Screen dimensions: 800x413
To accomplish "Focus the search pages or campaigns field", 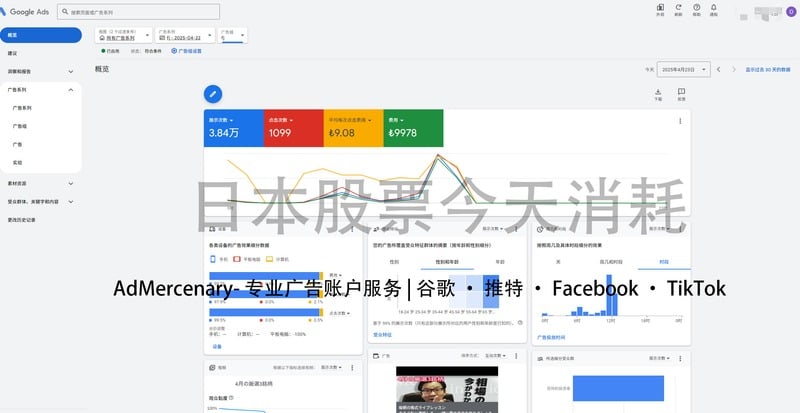I will tap(138, 11).
